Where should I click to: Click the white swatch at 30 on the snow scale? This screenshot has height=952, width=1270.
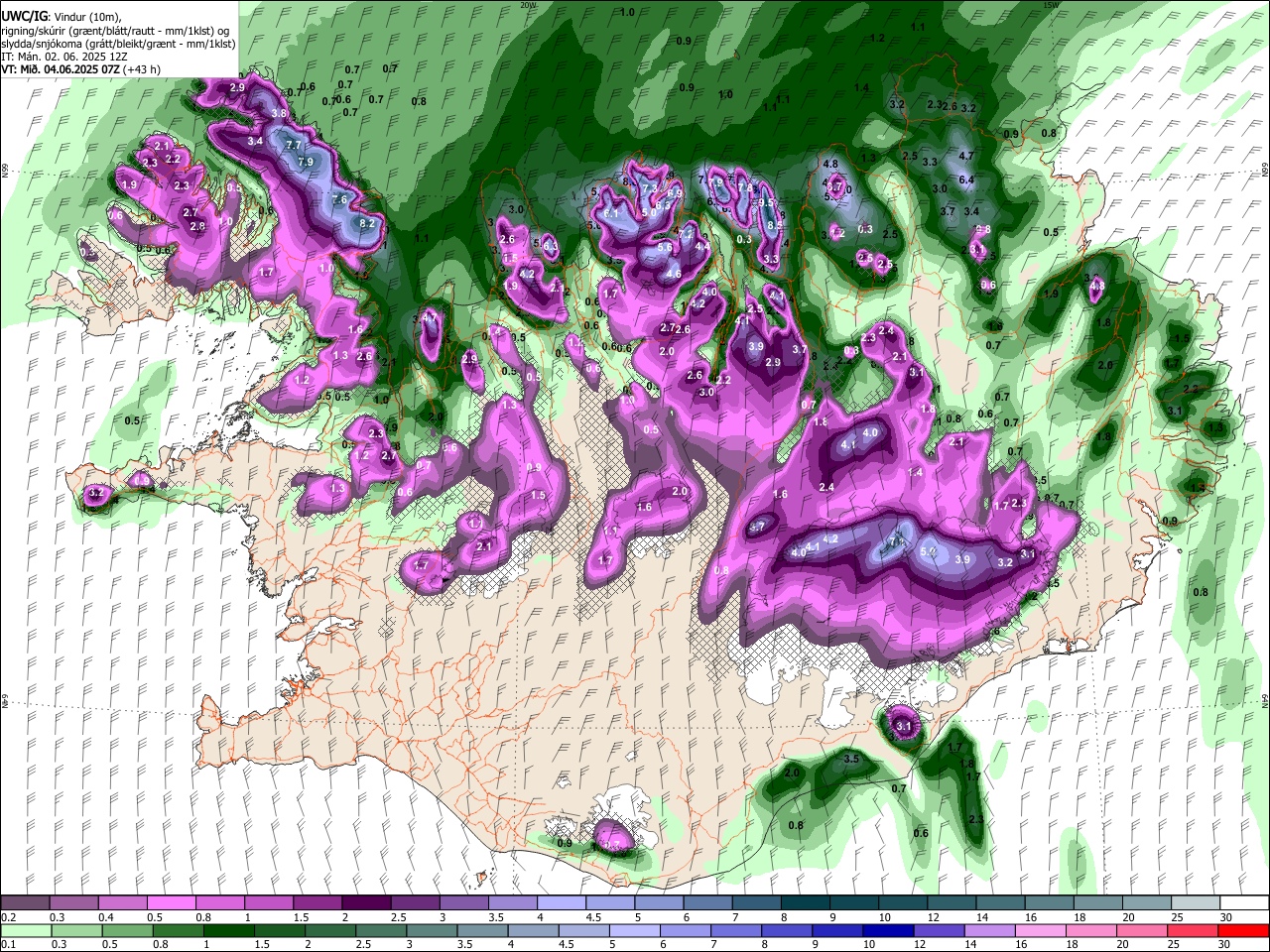[x=1242, y=902]
